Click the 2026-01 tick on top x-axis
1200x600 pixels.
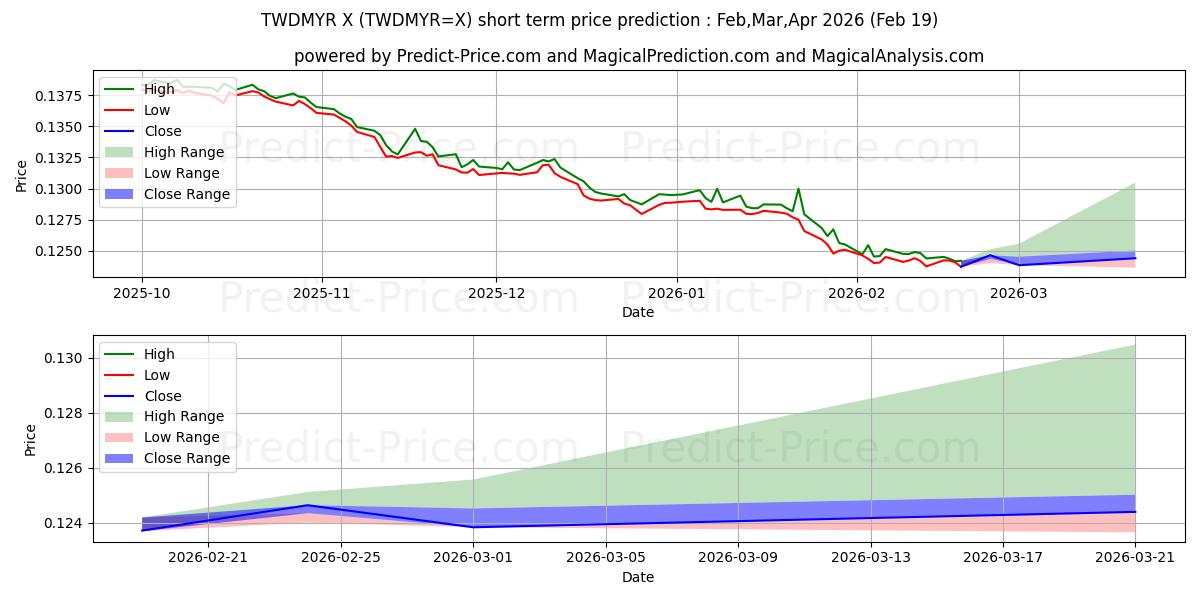point(677,294)
